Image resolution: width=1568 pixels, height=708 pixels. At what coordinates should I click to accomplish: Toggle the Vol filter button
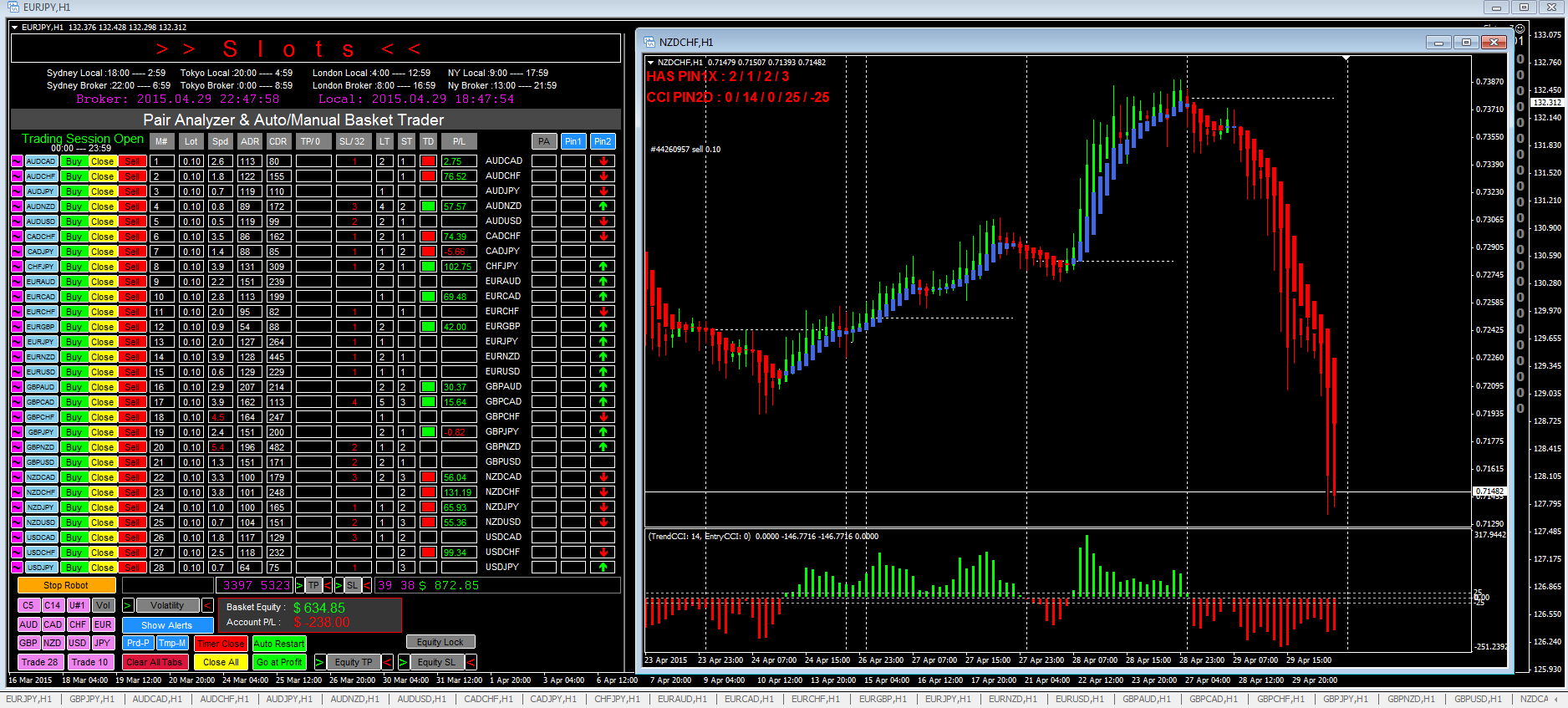pyautogui.click(x=103, y=605)
